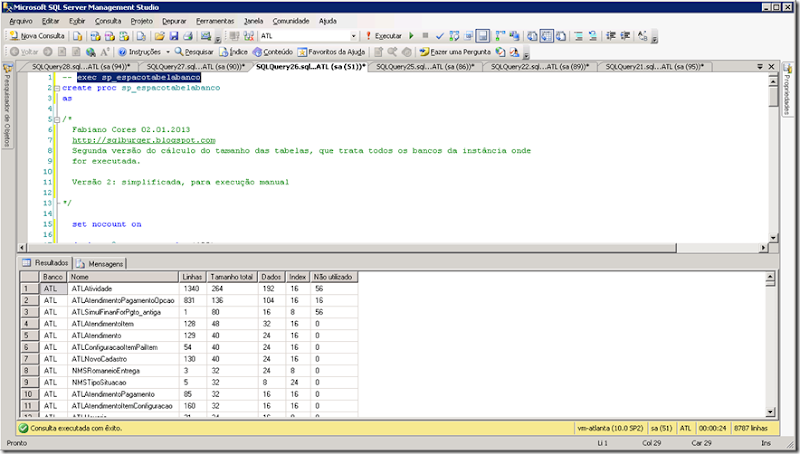This screenshot has height=454, width=800.
Task: Click the editor vertical scrollbar thumb
Action: pos(773,95)
